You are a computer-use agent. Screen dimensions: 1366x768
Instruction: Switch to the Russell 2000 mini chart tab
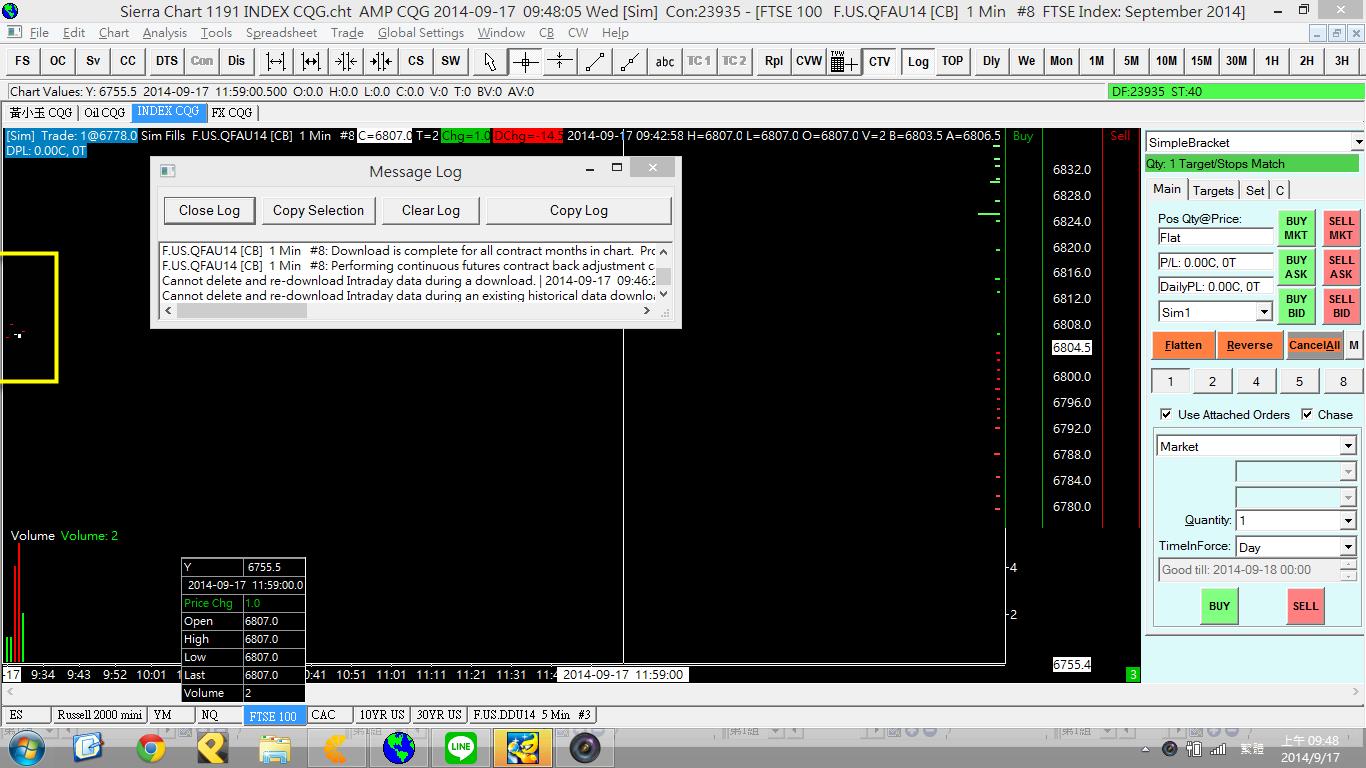point(100,715)
